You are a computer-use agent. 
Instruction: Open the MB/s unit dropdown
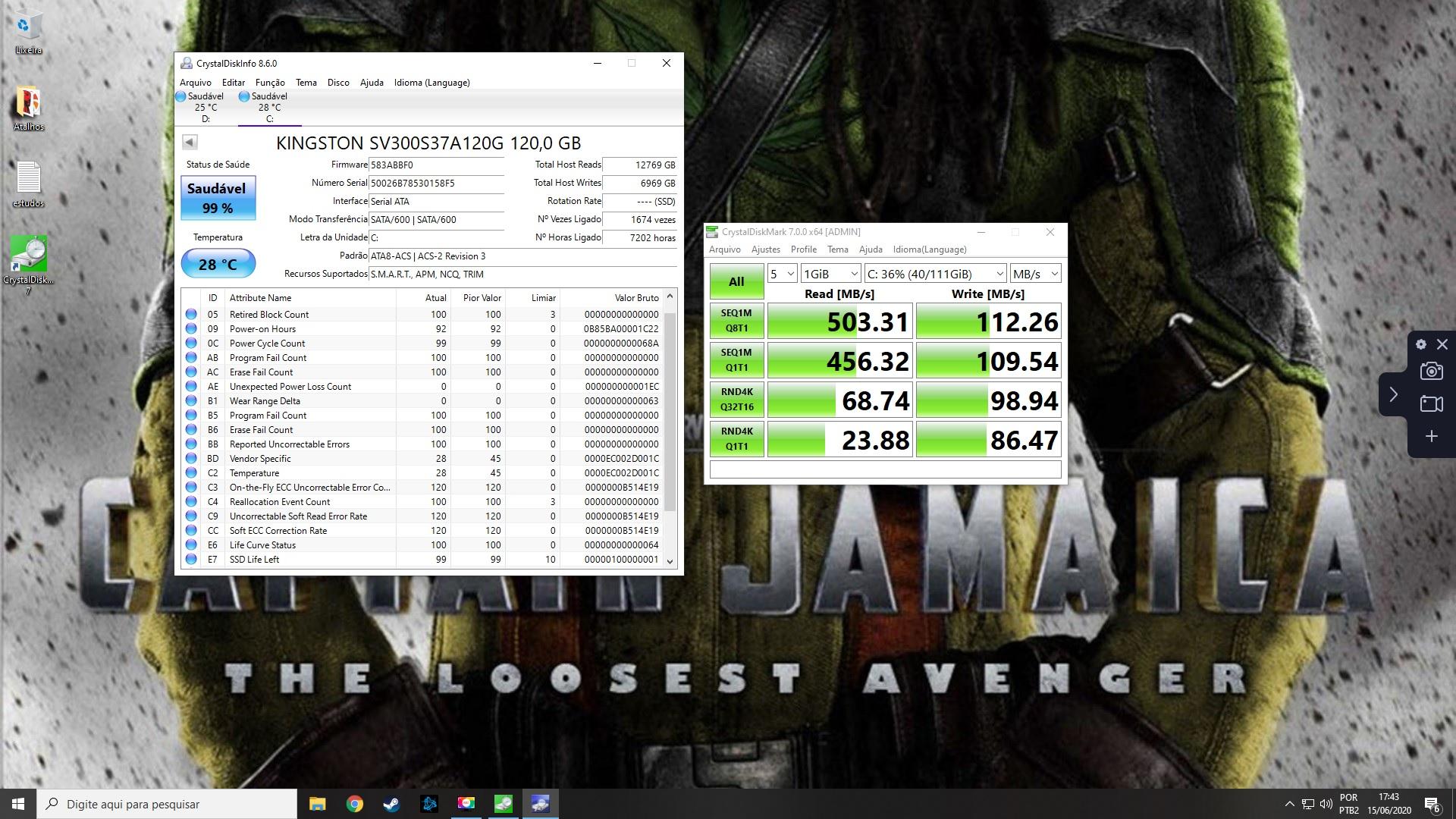(1035, 274)
